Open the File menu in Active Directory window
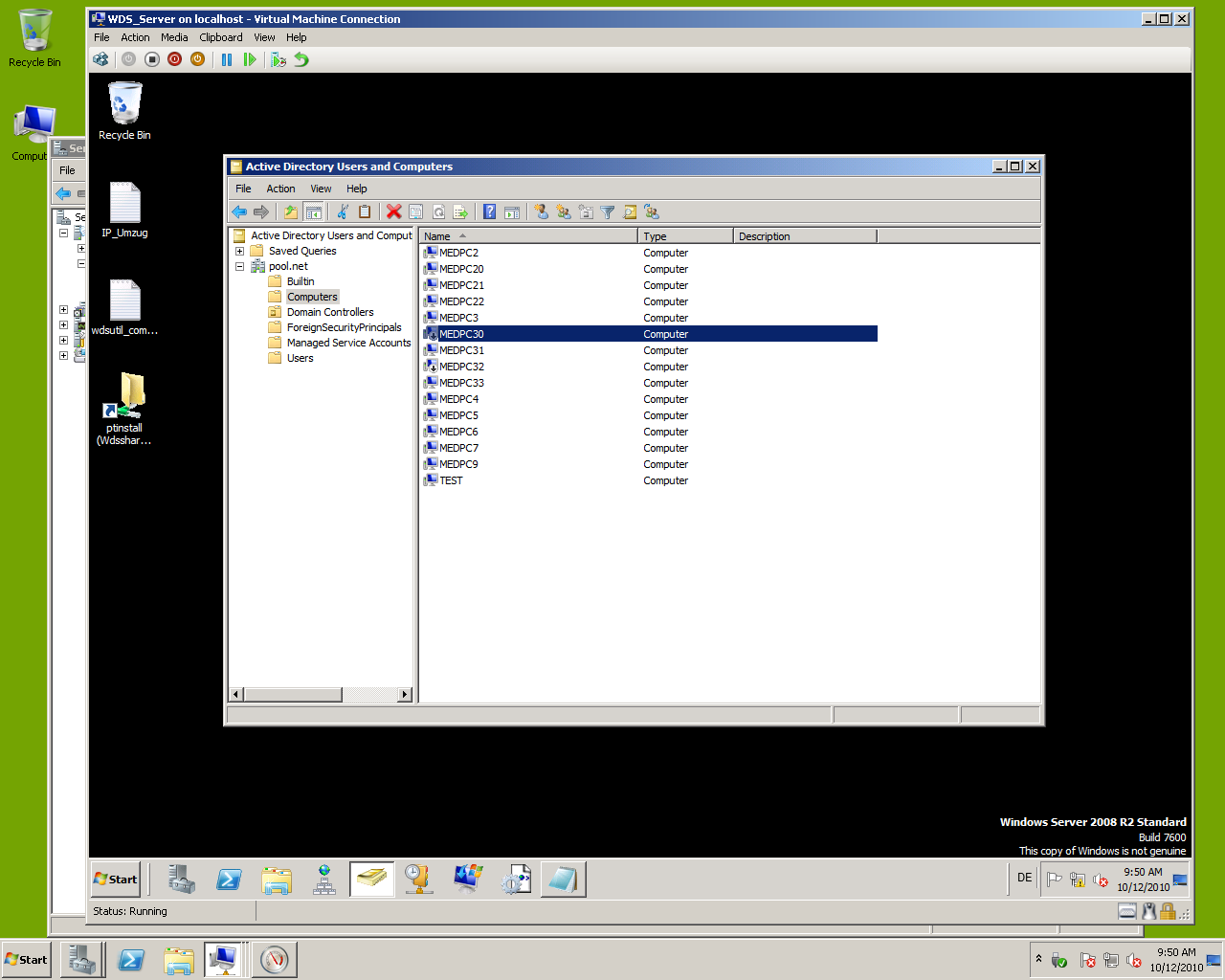This screenshot has width=1225, height=980. point(243,189)
